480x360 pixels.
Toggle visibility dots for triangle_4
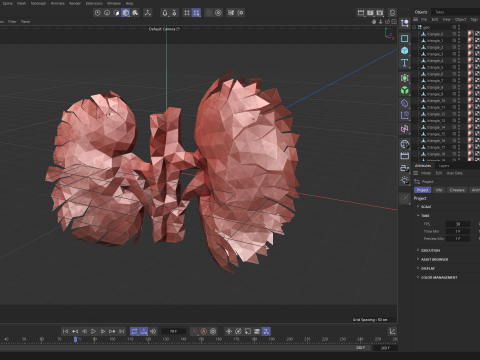point(459,61)
